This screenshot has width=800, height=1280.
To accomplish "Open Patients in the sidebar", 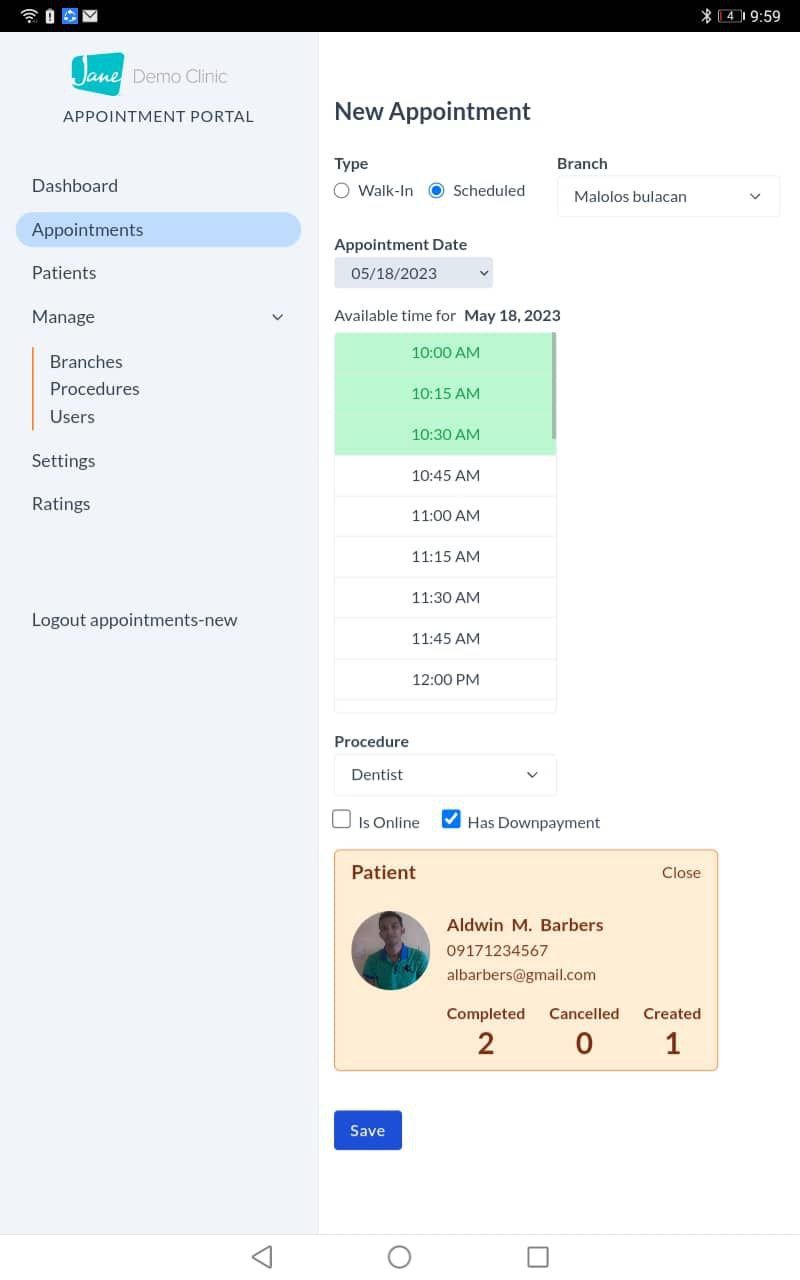I will 64,273.
